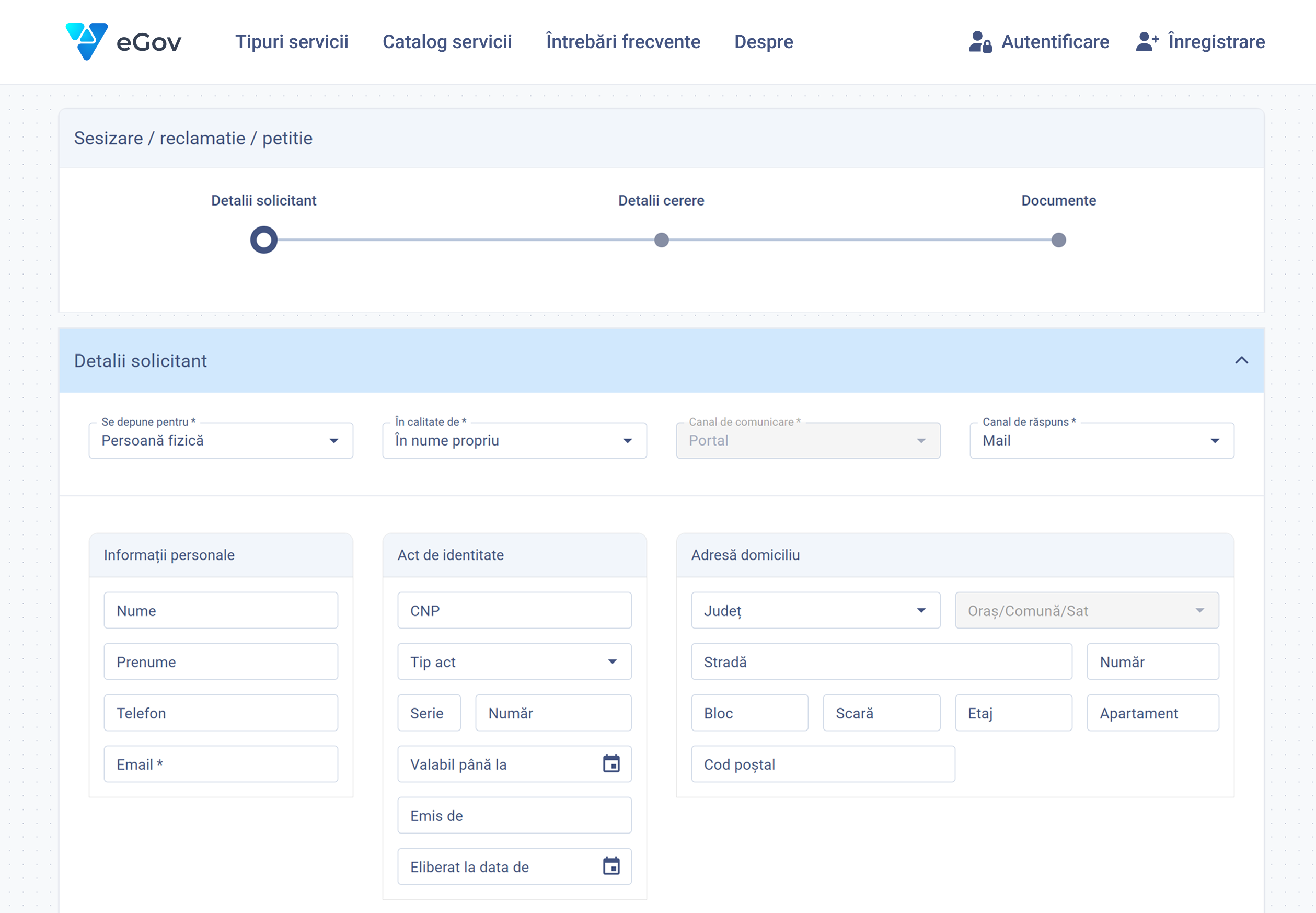Image resolution: width=1316 pixels, height=913 pixels.
Task: Open the Județ dropdown
Action: point(815,610)
